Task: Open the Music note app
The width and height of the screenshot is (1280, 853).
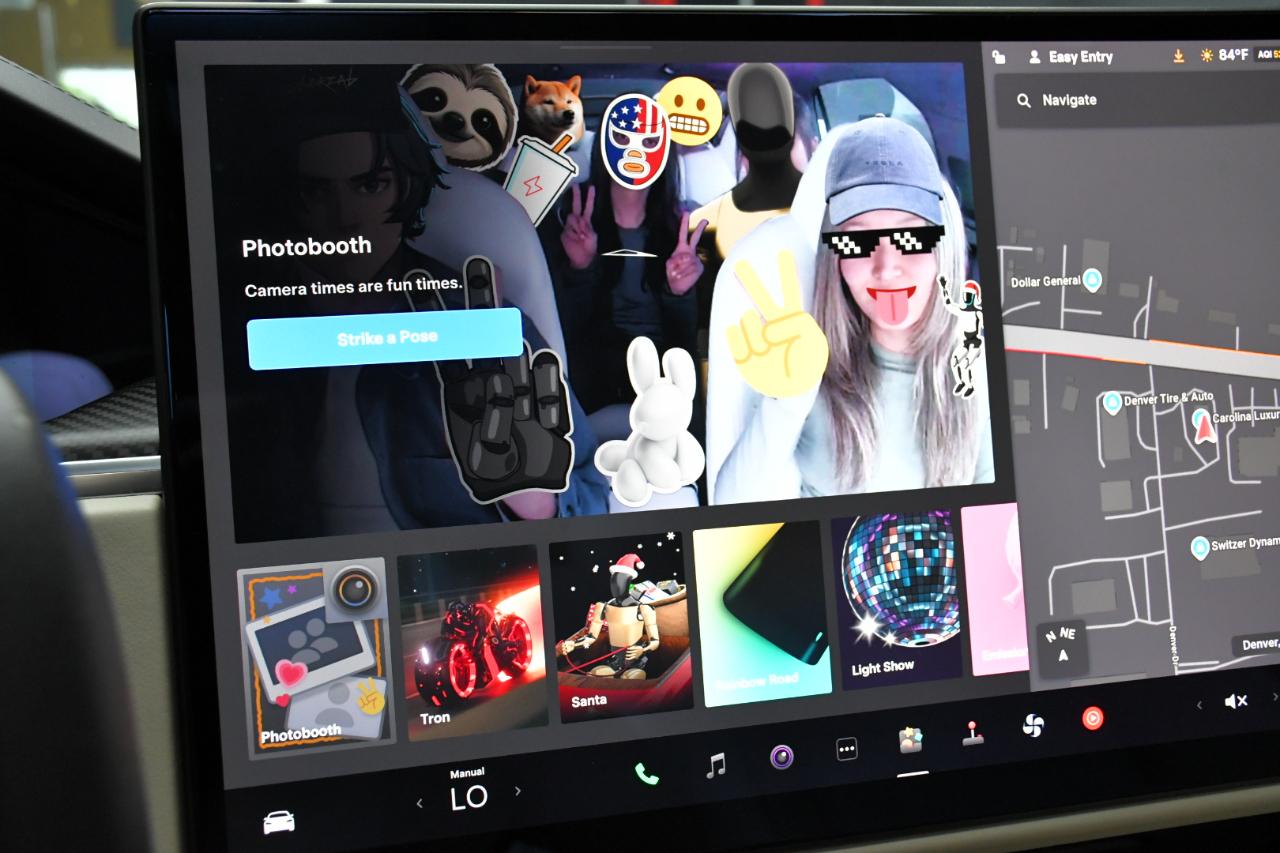Action: click(x=715, y=766)
